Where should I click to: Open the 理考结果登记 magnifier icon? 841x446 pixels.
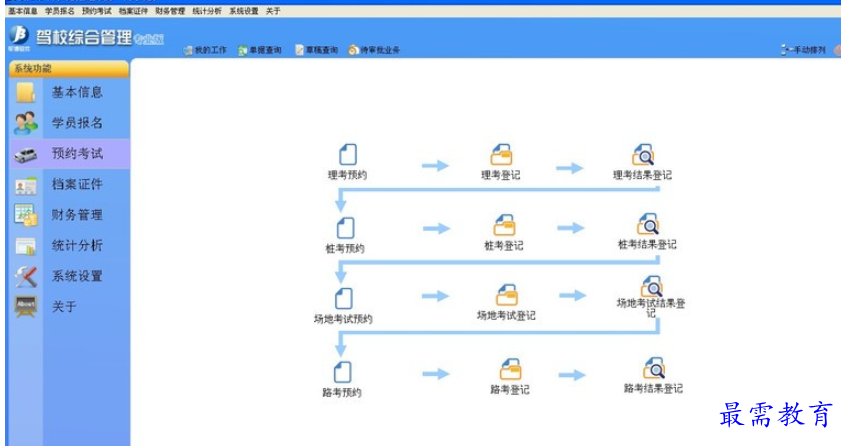[643, 154]
